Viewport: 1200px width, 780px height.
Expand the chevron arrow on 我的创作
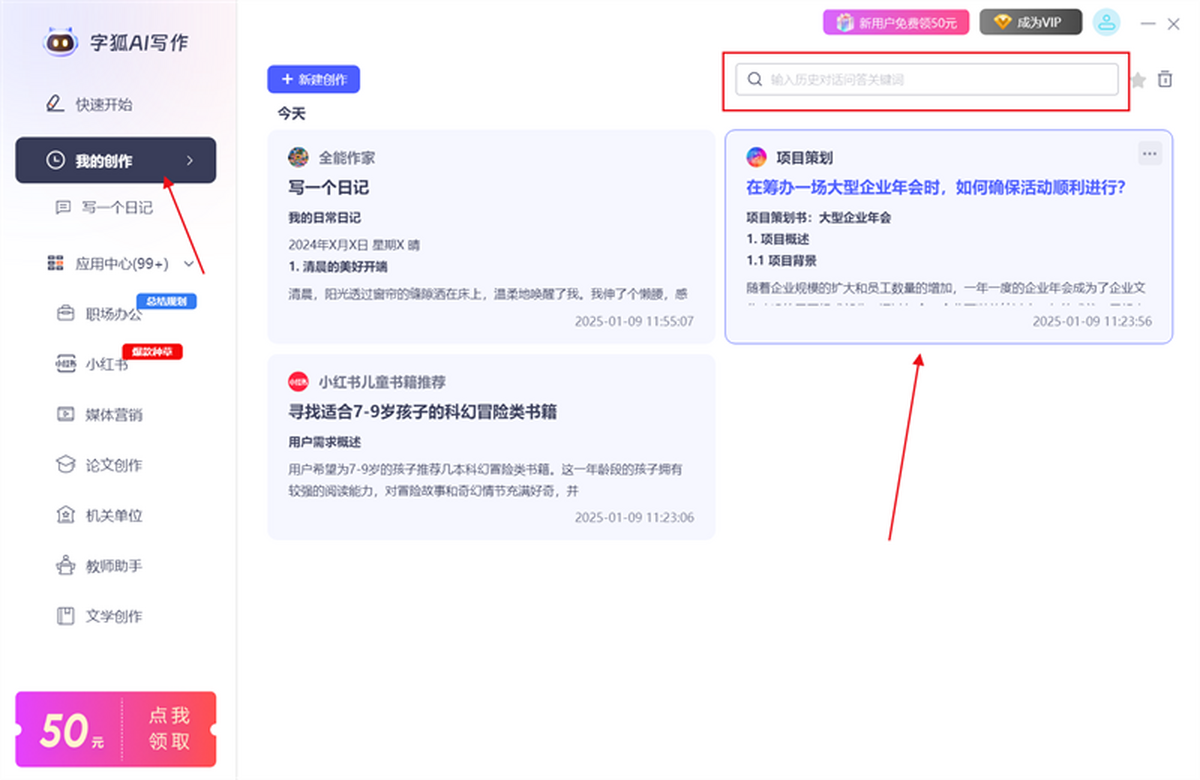click(190, 160)
